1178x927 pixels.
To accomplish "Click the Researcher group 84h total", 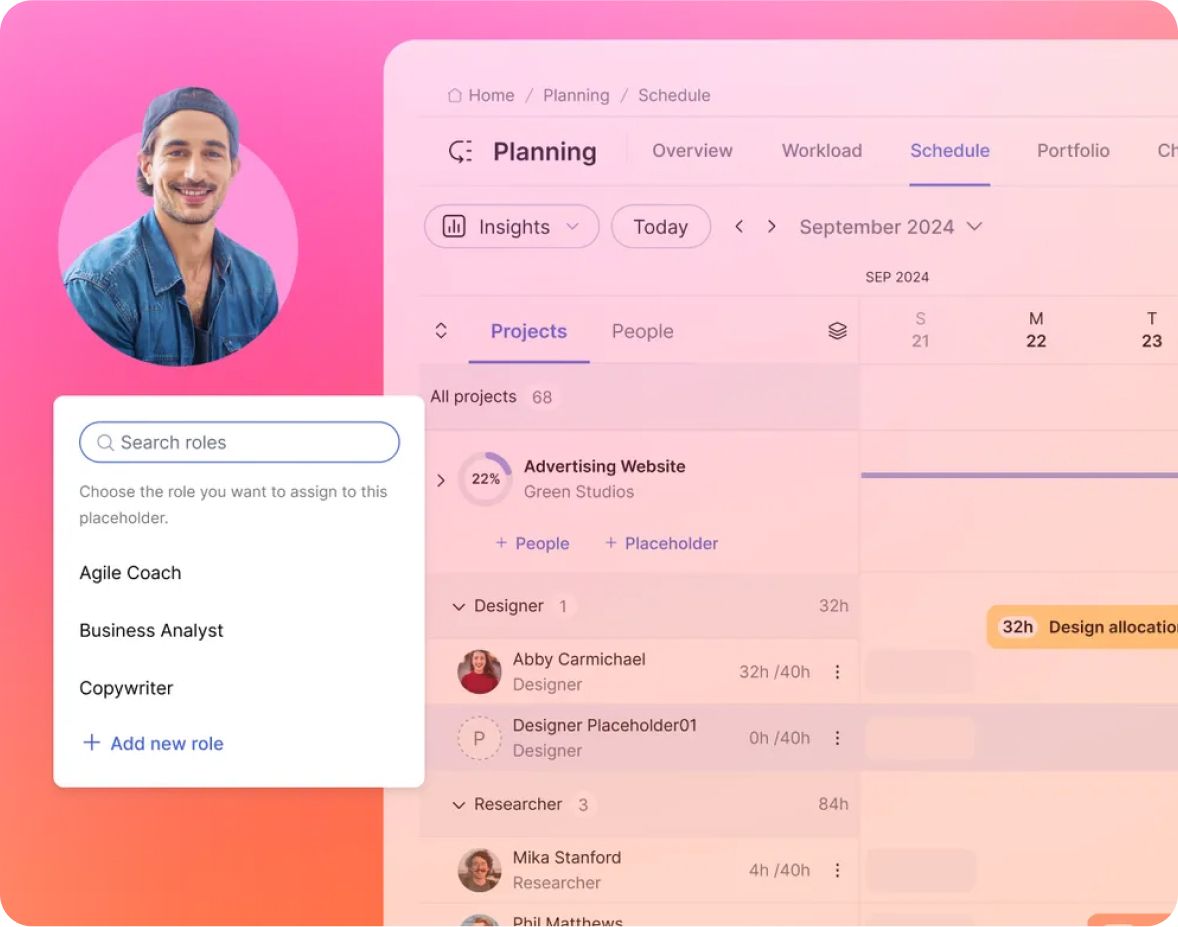I will pyautogui.click(x=833, y=804).
